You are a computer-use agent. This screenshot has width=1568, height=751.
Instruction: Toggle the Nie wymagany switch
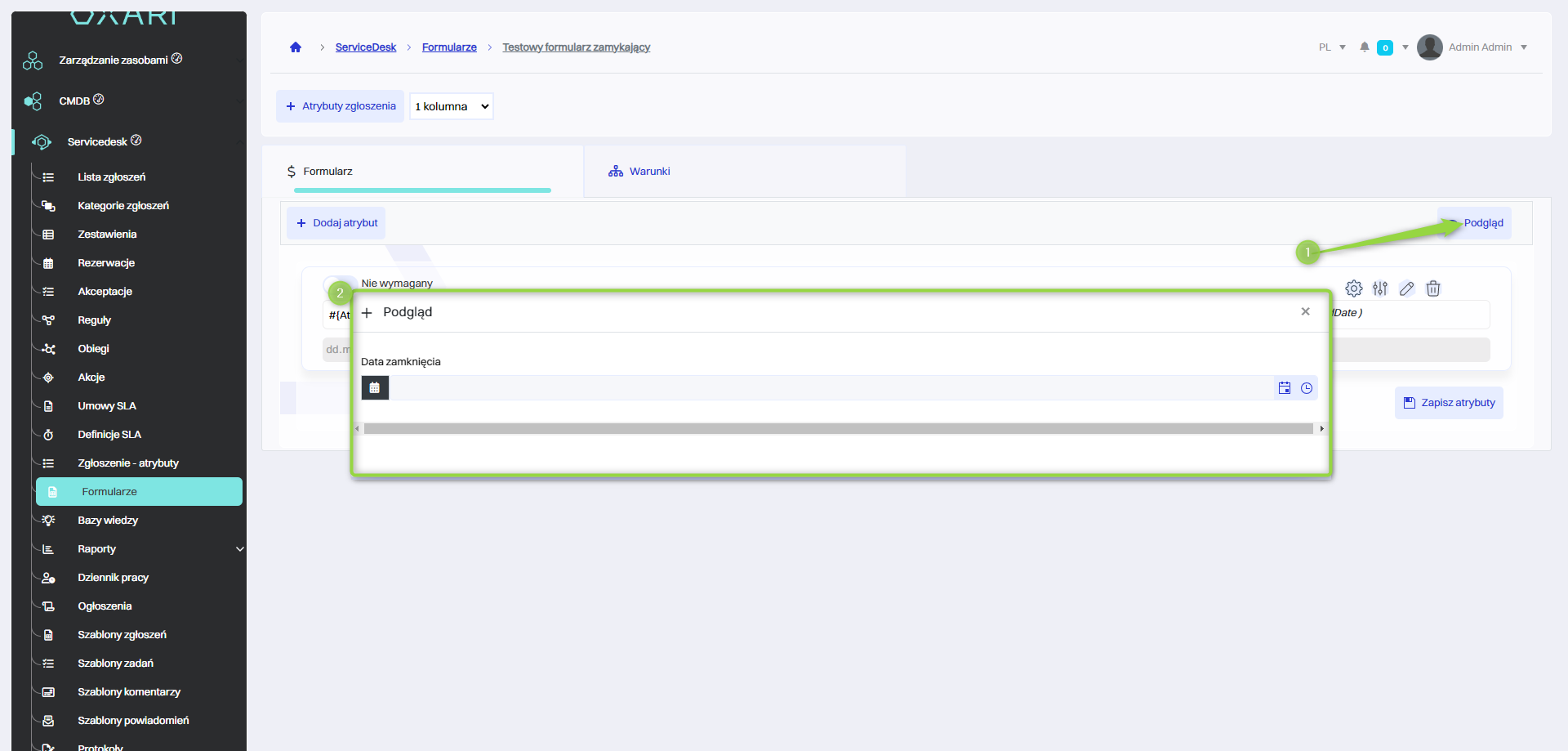pos(338,284)
